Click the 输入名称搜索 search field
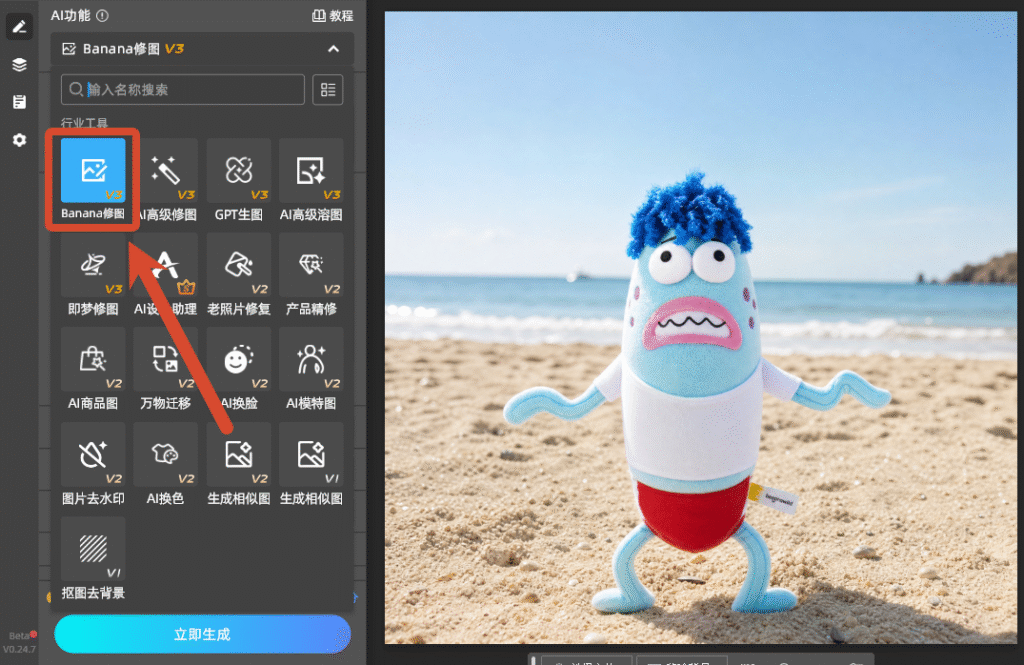Image resolution: width=1024 pixels, height=665 pixels. click(183, 89)
